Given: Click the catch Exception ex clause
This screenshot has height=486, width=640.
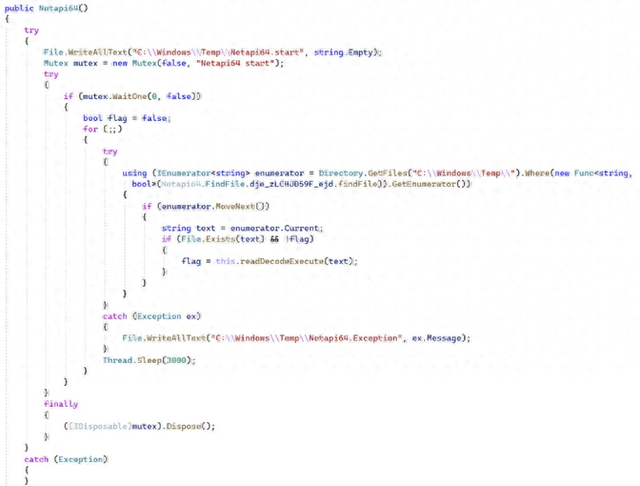Looking at the screenshot, I should tap(151, 316).
